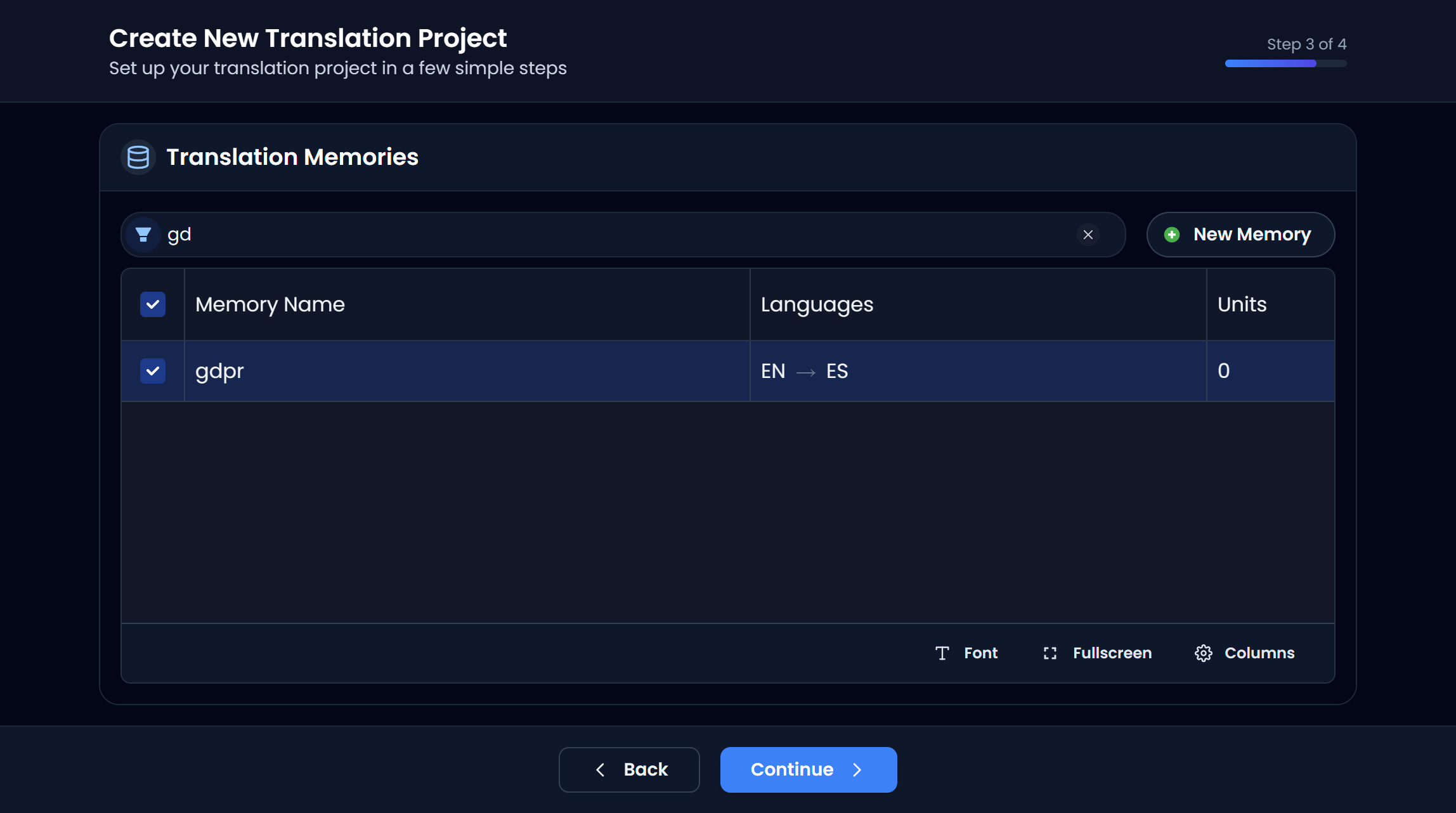Create a New Memory
This screenshot has height=813, width=1456.
[x=1240, y=234]
